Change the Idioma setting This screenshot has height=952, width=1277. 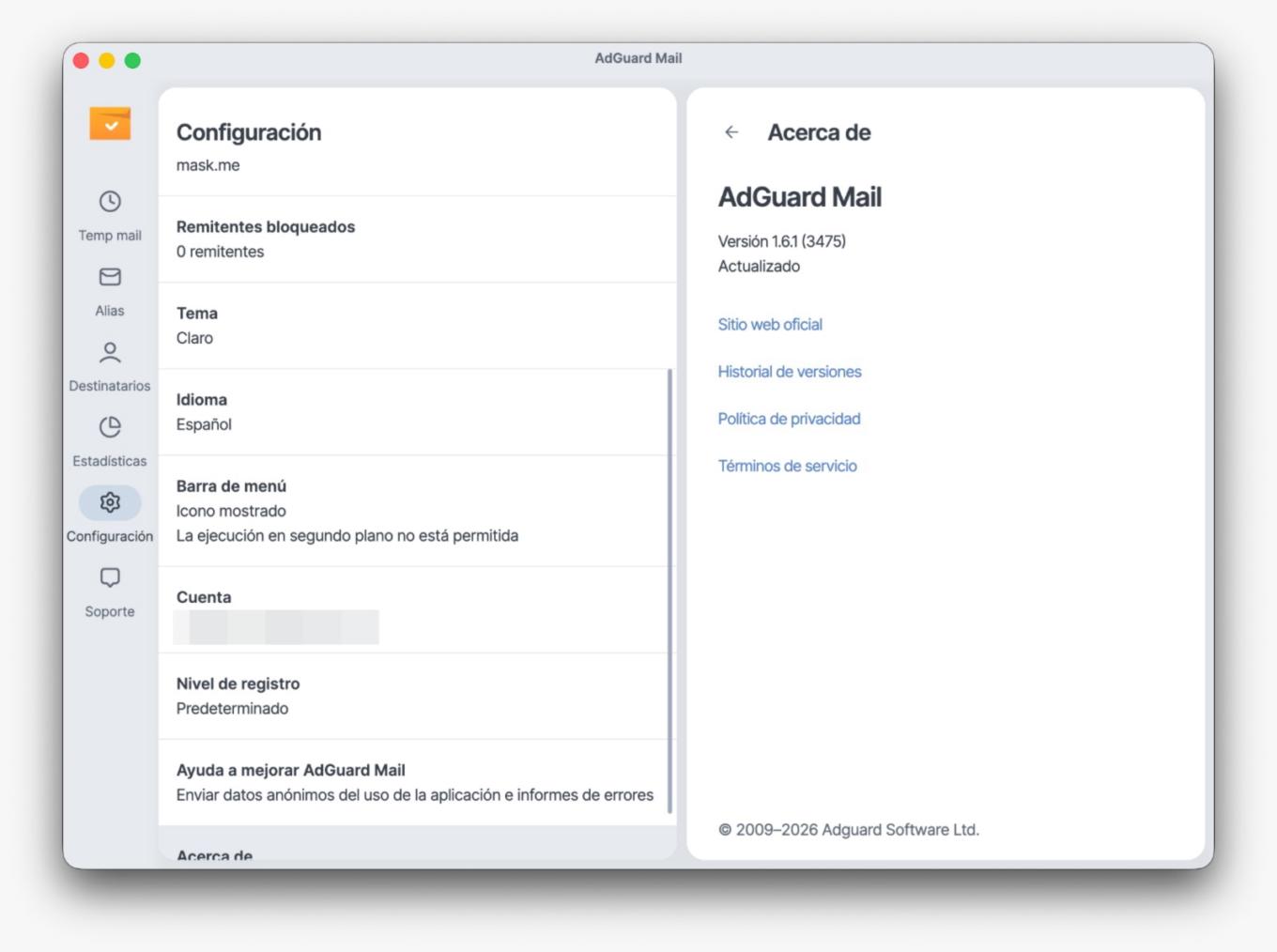point(417,412)
